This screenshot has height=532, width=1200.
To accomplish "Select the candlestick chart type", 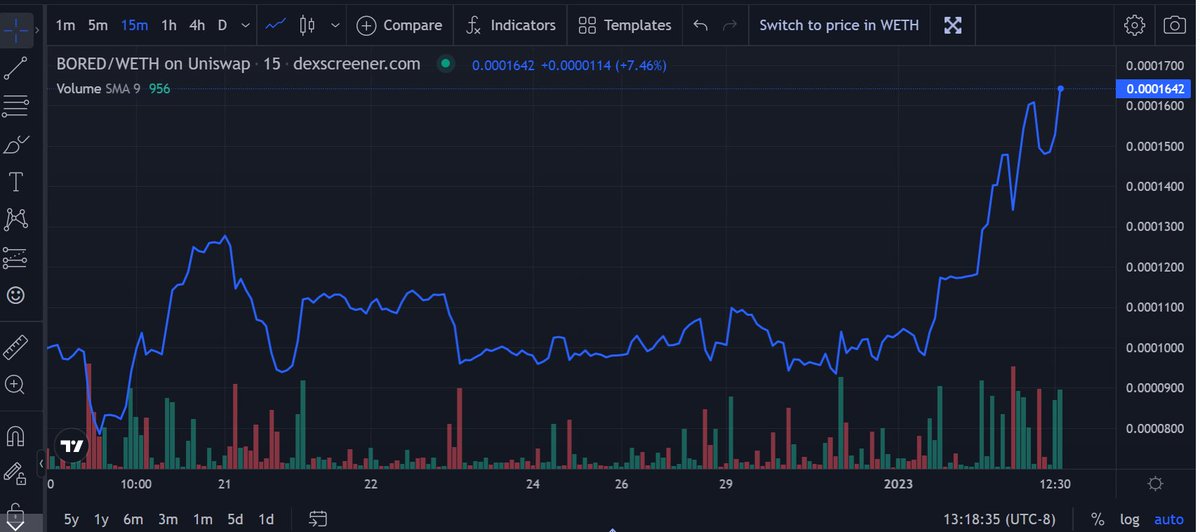I will click(x=307, y=25).
